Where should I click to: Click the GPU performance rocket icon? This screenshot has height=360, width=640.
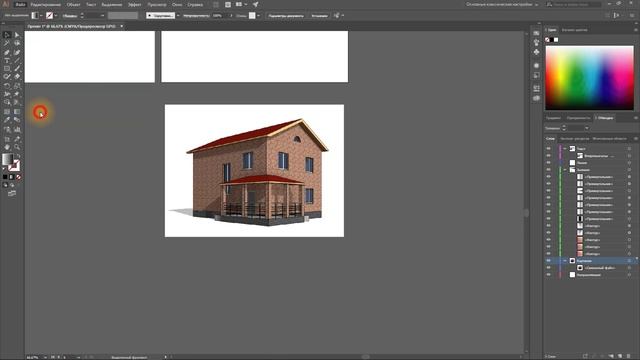point(256,4)
